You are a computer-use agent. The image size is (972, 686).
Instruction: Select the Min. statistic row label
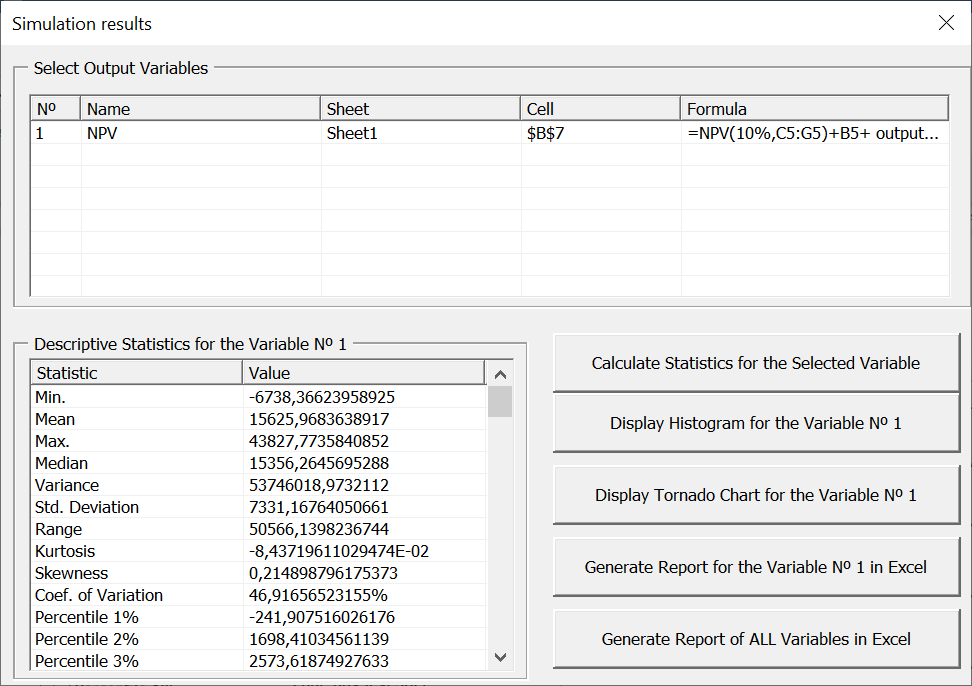coord(50,397)
